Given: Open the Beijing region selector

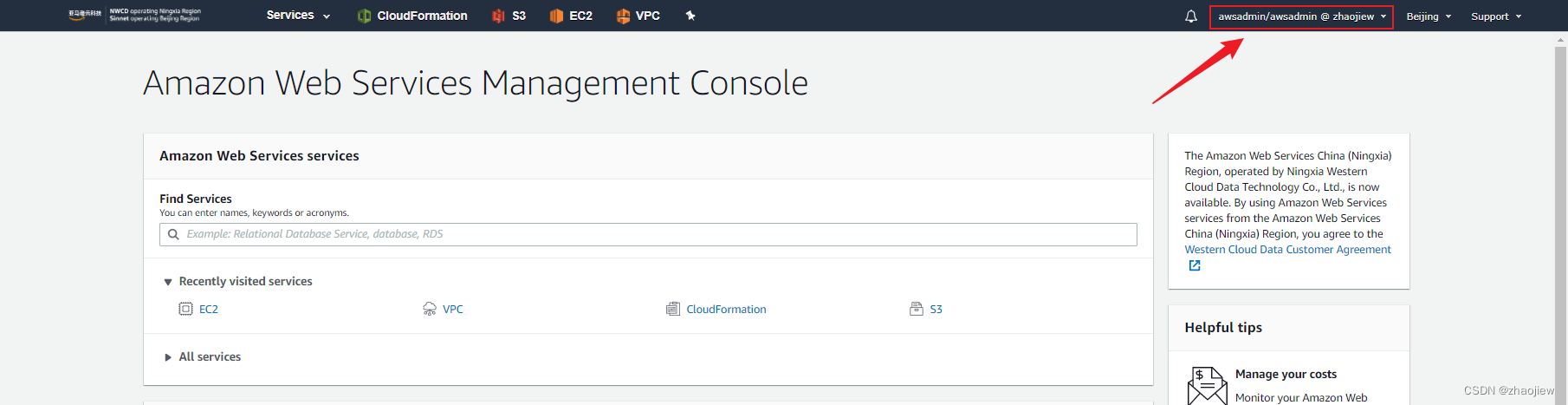Looking at the screenshot, I should tap(1429, 16).
